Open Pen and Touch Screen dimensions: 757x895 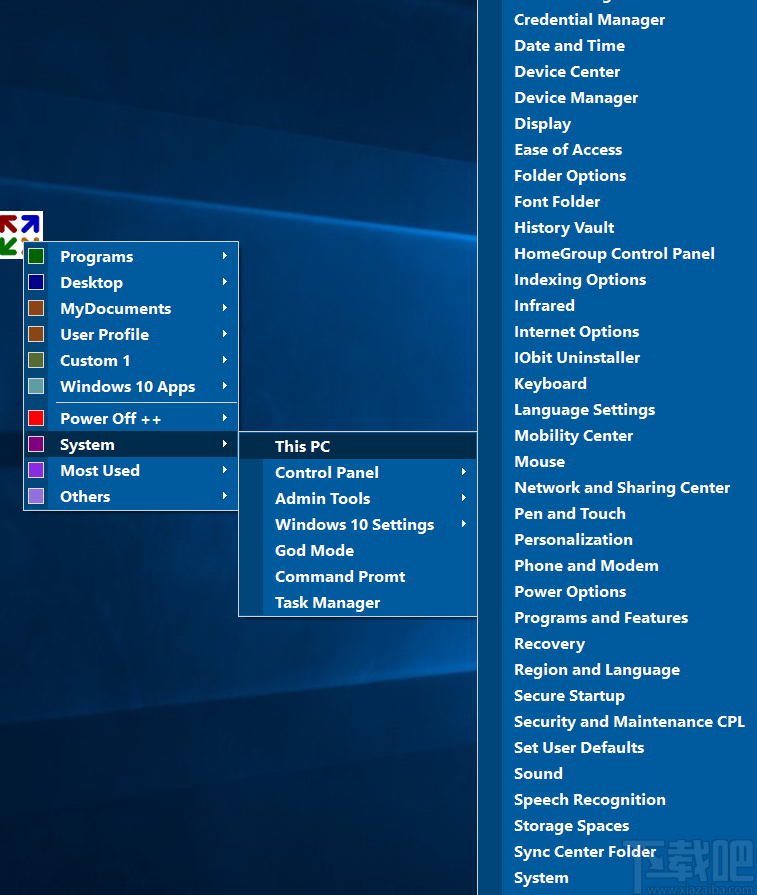(570, 514)
